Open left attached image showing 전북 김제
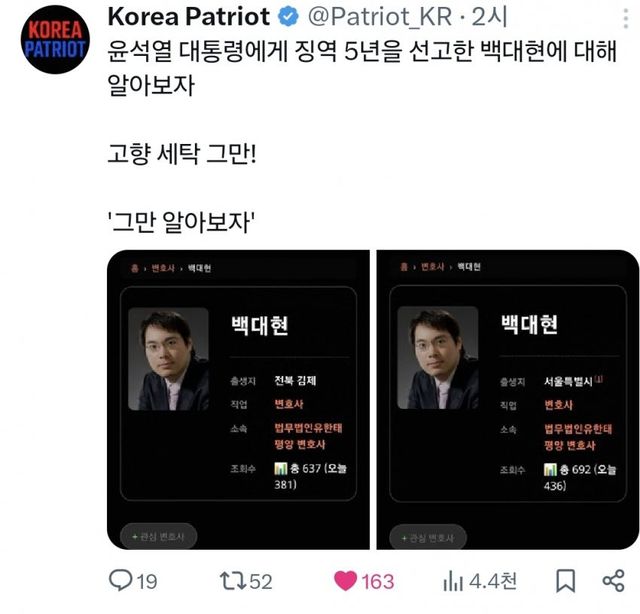This screenshot has height=614, width=640. tap(238, 400)
